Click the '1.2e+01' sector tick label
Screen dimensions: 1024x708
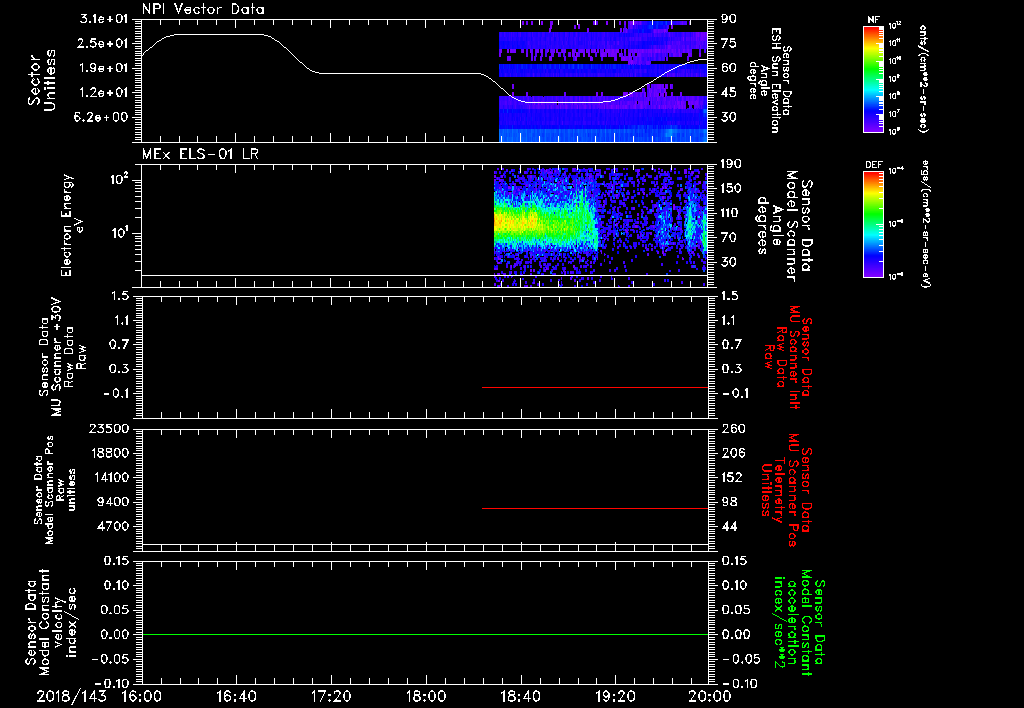[x=104, y=93]
